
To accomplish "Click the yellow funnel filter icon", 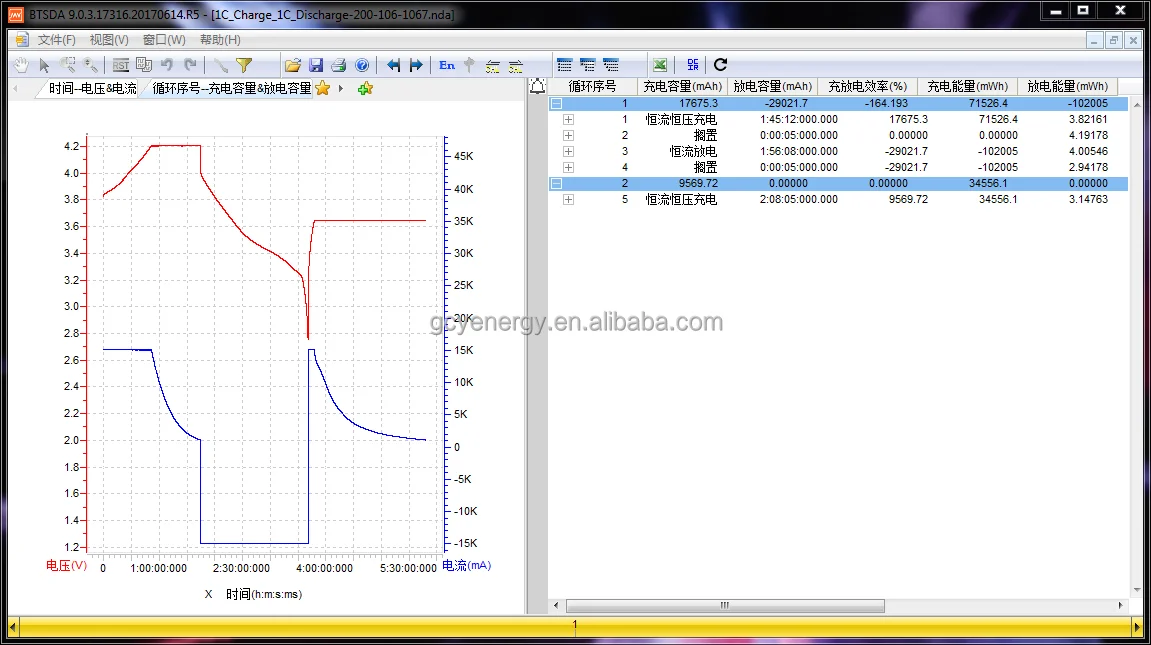I will [x=244, y=65].
